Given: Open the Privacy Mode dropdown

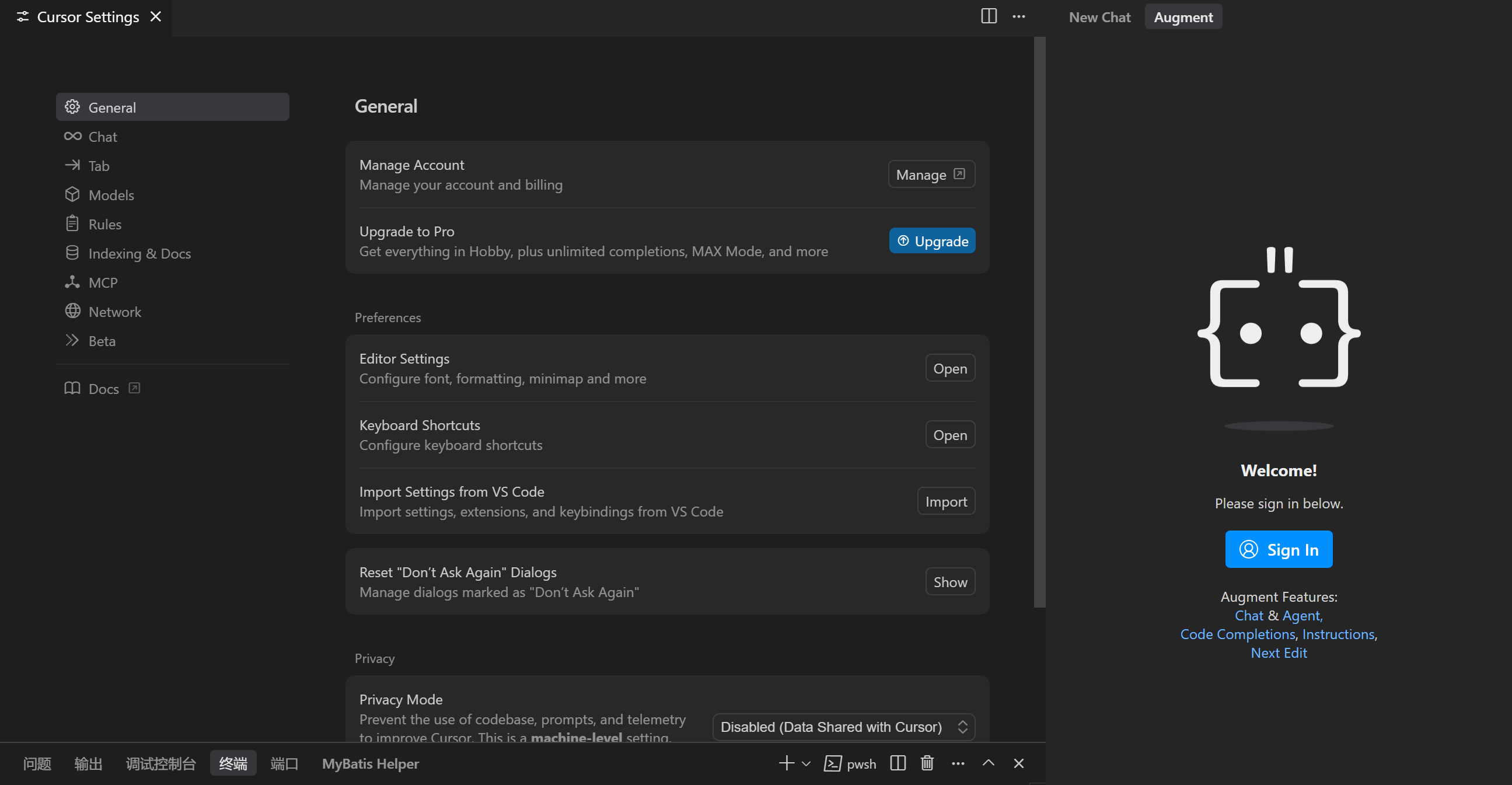Looking at the screenshot, I should click(843, 727).
